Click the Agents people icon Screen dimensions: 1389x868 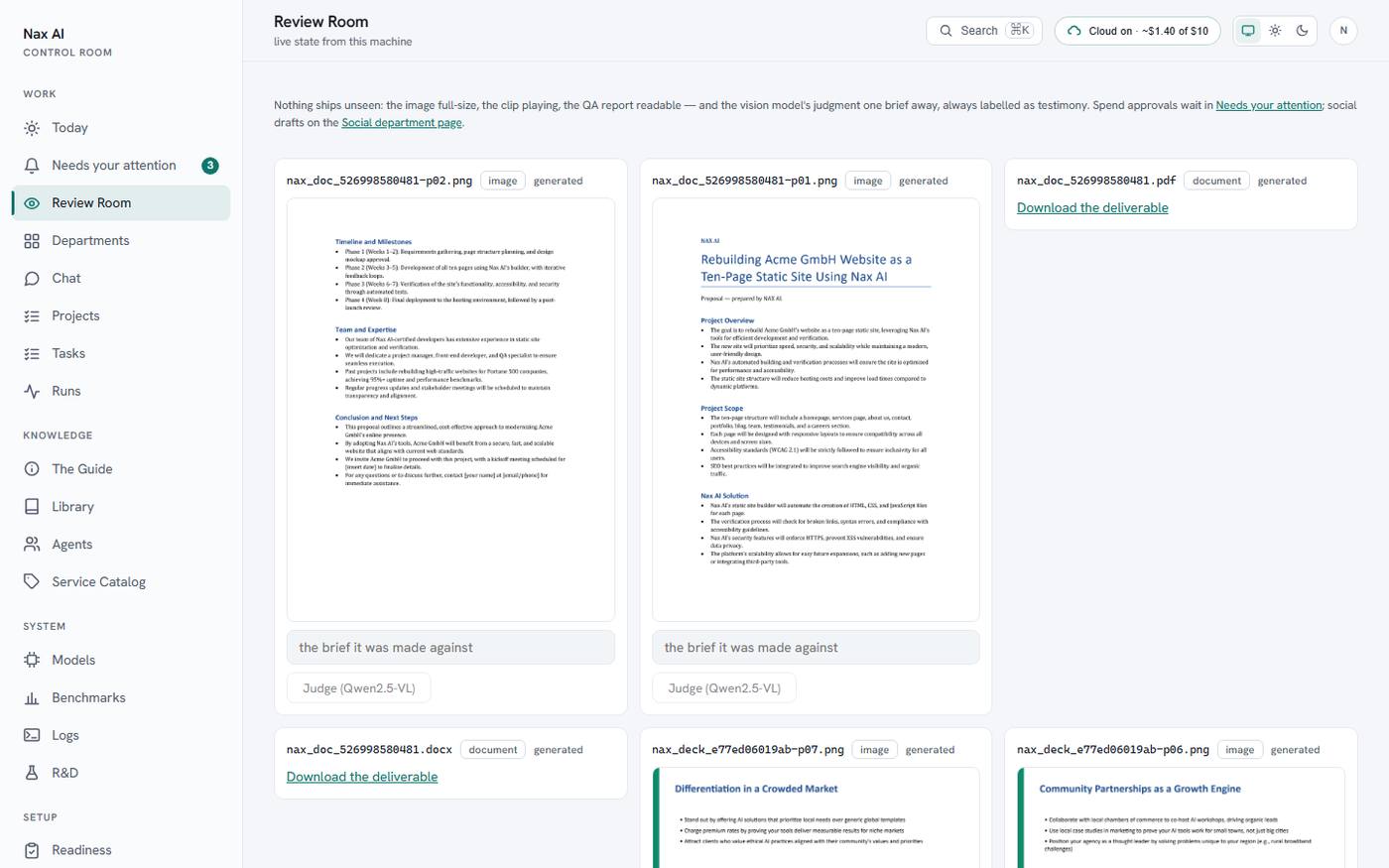[x=32, y=545]
